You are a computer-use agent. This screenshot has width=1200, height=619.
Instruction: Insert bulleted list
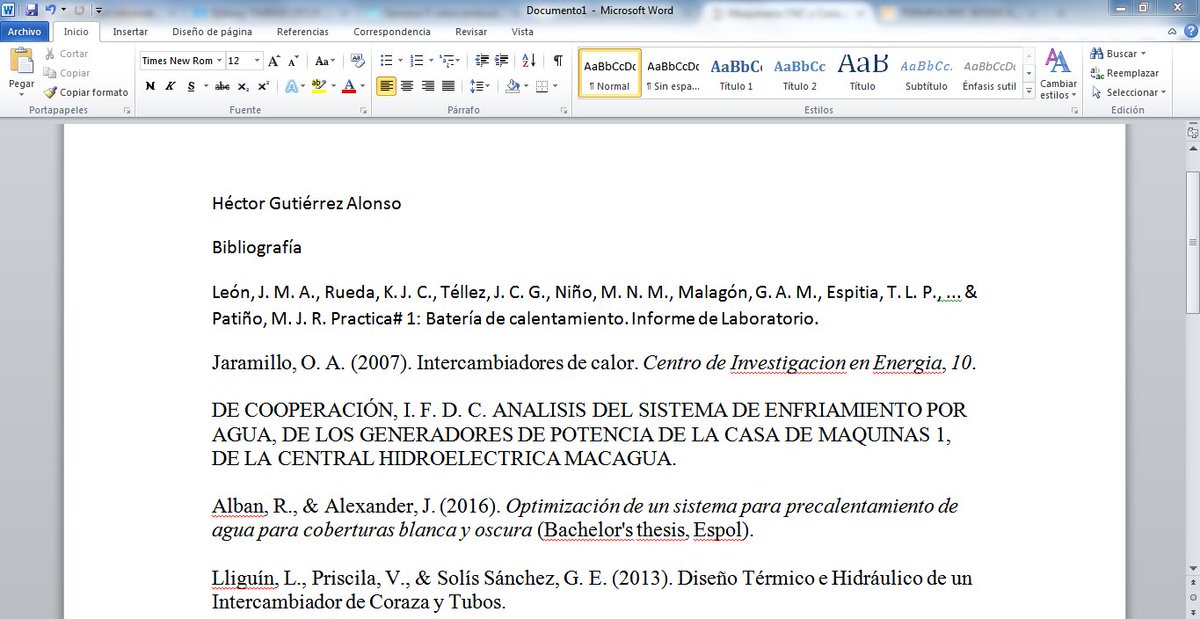386,61
